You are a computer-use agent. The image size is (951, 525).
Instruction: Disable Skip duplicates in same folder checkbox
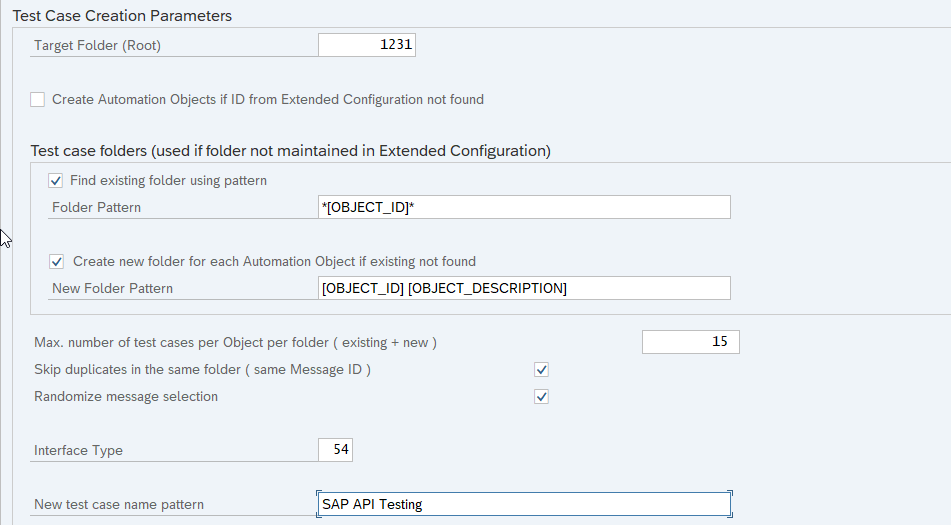click(541, 370)
